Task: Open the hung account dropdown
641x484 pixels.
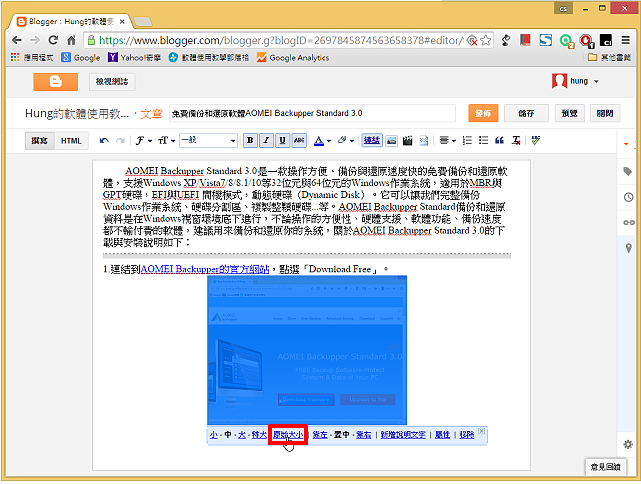Action: tap(576, 81)
